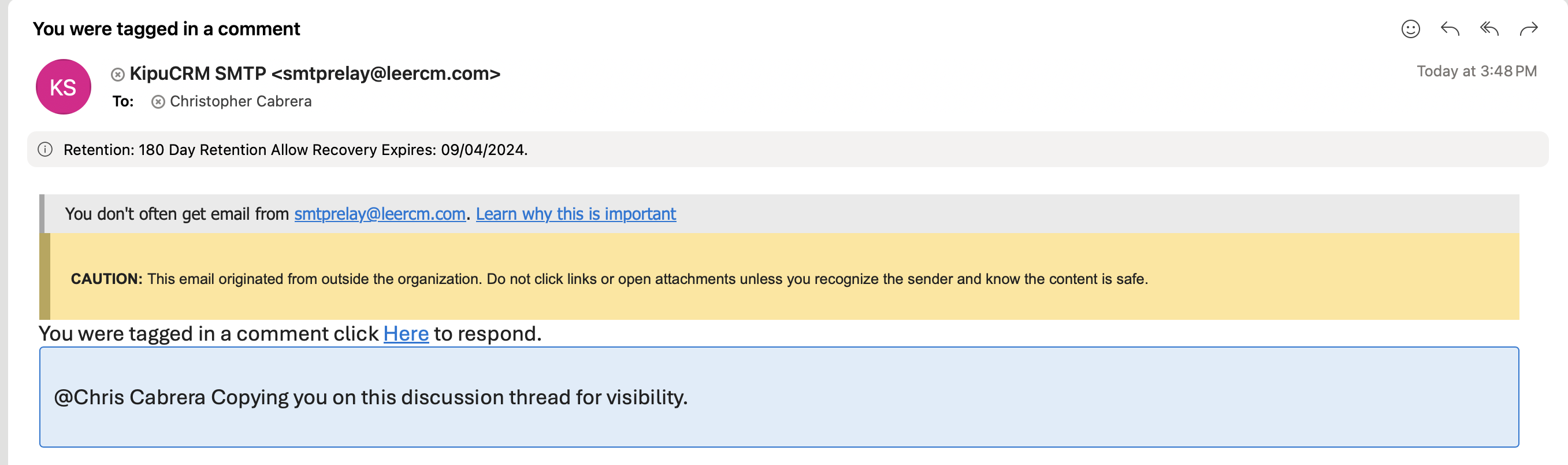Viewport: 1568px width, 465px height.
Task: Click the "To:" recipient label
Action: point(123,101)
